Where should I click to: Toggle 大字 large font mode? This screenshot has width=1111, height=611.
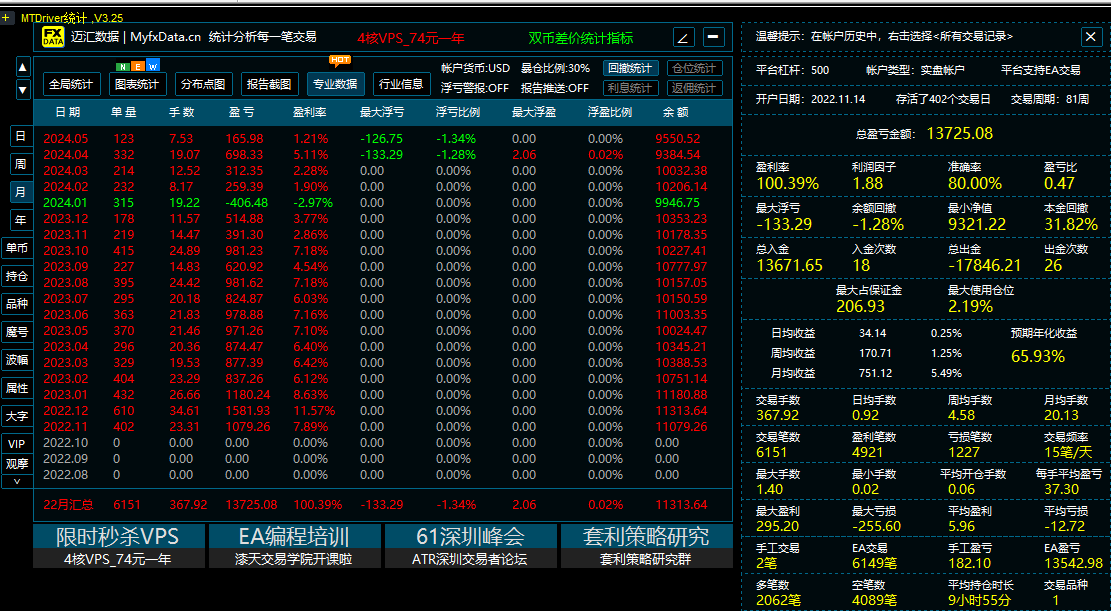[x=17, y=415]
